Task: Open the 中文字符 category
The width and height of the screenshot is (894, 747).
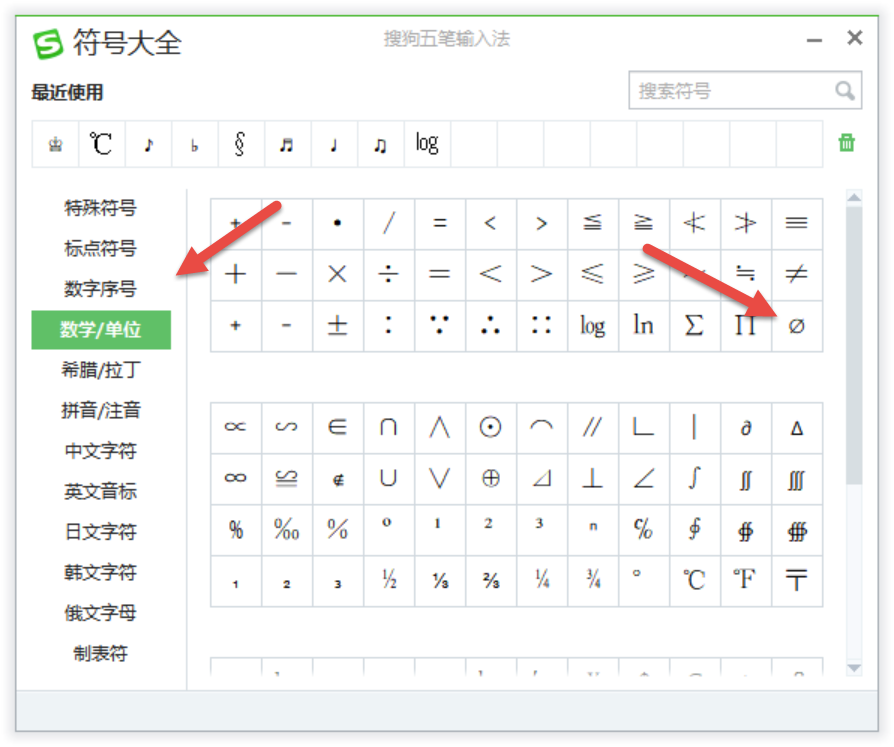Action: [100, 451]
